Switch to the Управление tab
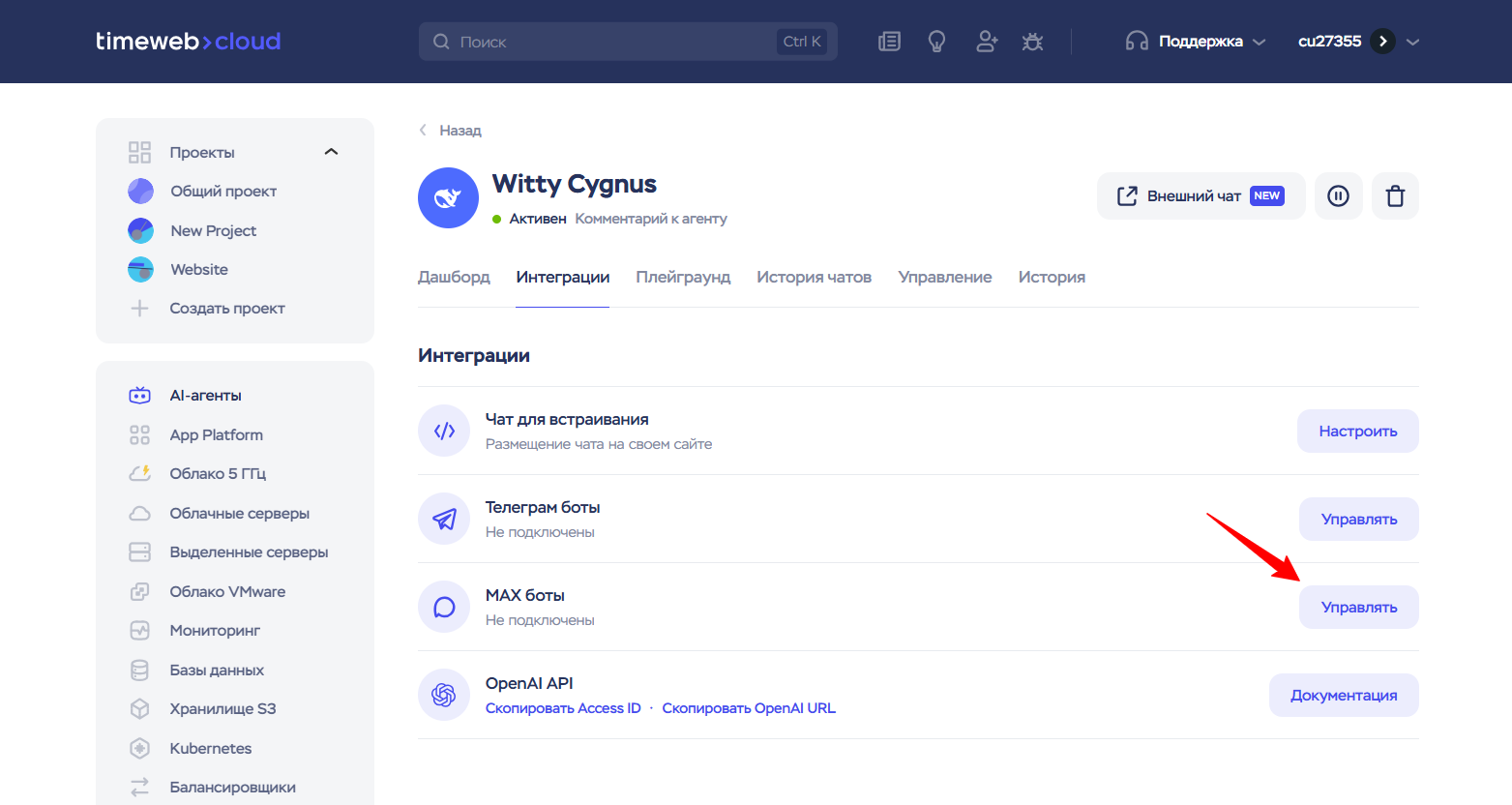 [x=945, y=278]
